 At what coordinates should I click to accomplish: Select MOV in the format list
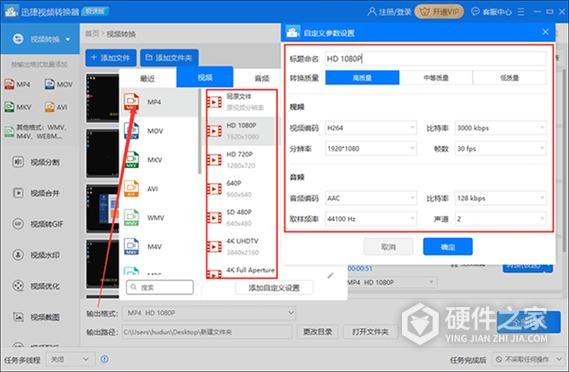(159, 131)
